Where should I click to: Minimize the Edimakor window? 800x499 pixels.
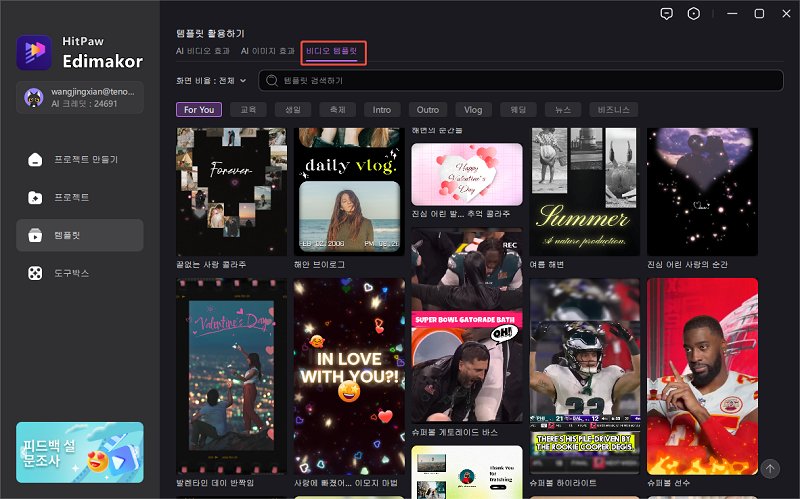tap(732, 14)
